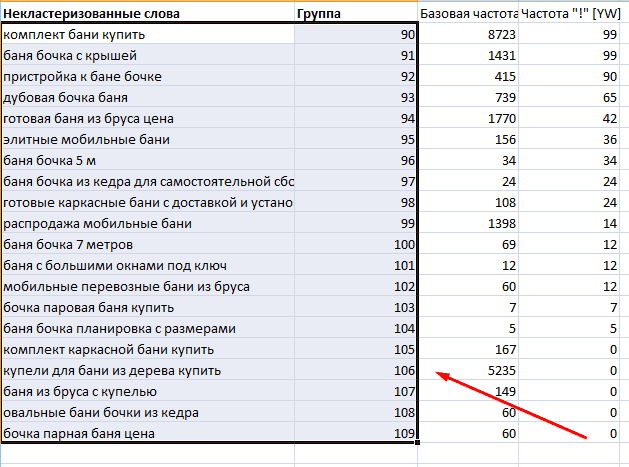Select group cell with value 103
Image resolution: width=629 pixels, height=467 pixels.
(x=356, y=307)
